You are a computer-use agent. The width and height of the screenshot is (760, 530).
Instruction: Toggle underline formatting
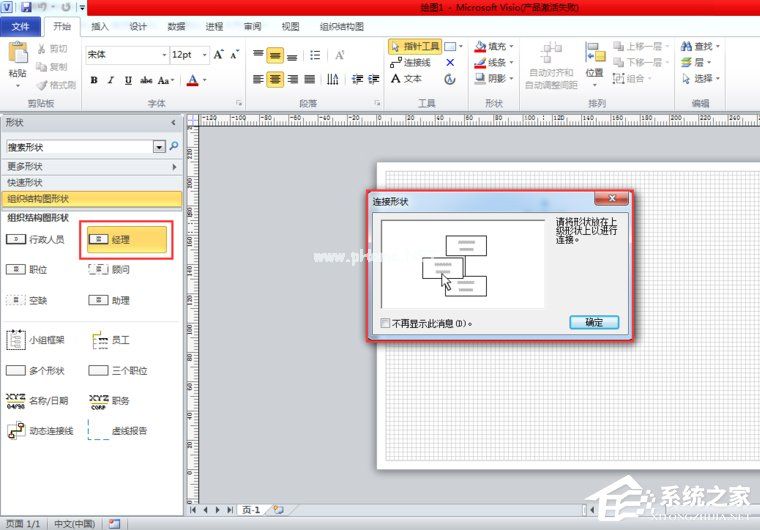click(x=128, y=80)
